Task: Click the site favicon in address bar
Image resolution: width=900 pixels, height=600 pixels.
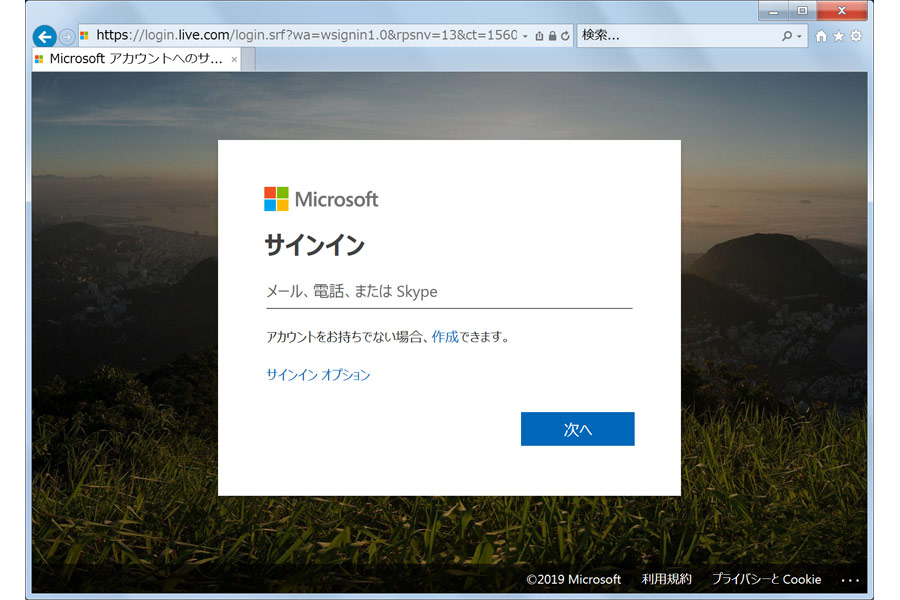Action: point(85,36)
